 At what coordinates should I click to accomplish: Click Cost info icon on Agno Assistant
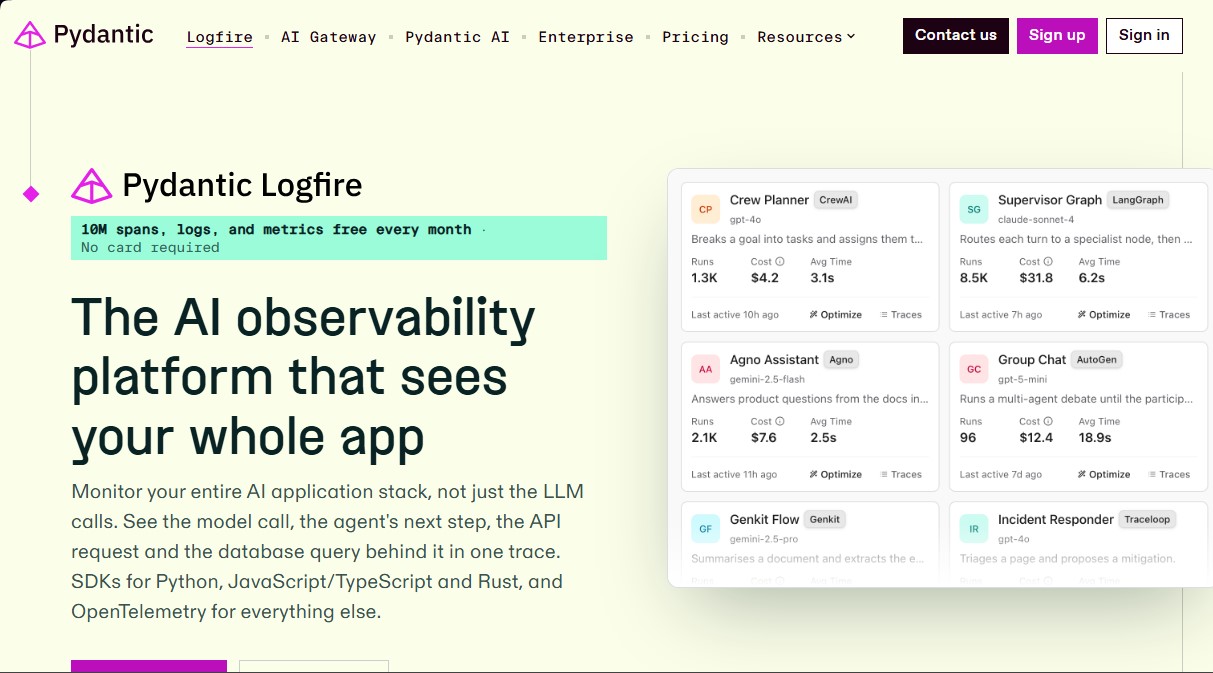click(x=780, y=422)
